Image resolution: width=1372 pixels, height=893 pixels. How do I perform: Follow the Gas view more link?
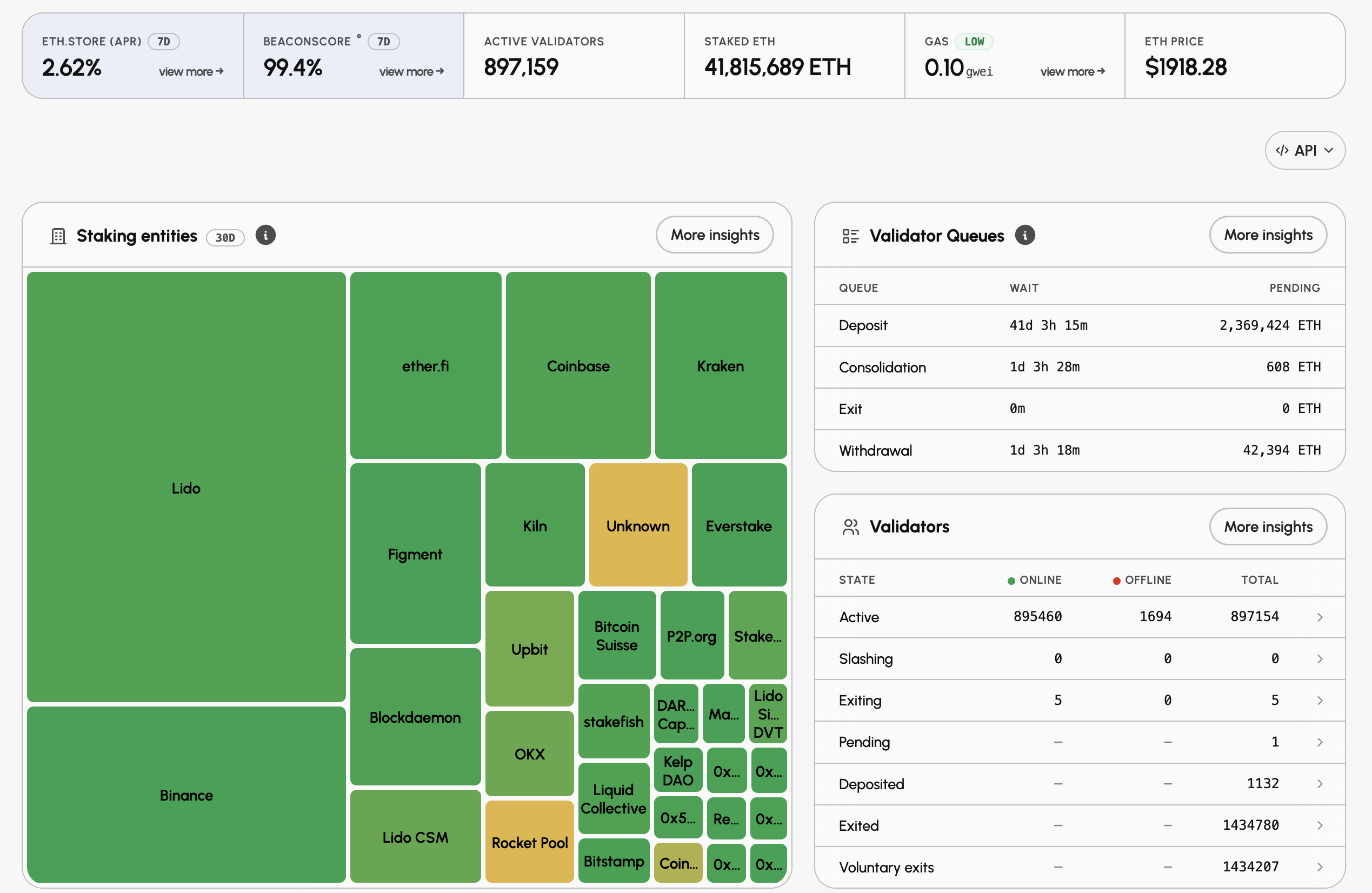tap(1072, 71)
